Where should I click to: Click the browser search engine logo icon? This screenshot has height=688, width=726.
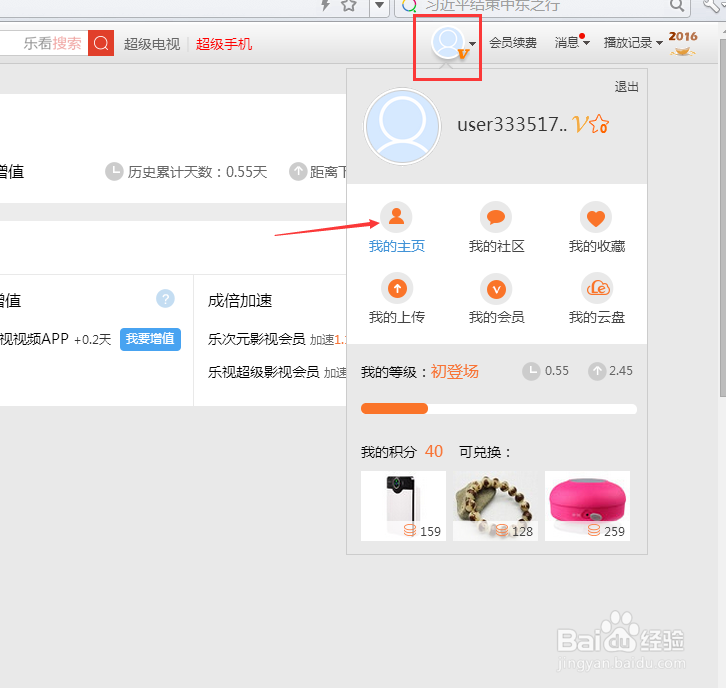409,6
